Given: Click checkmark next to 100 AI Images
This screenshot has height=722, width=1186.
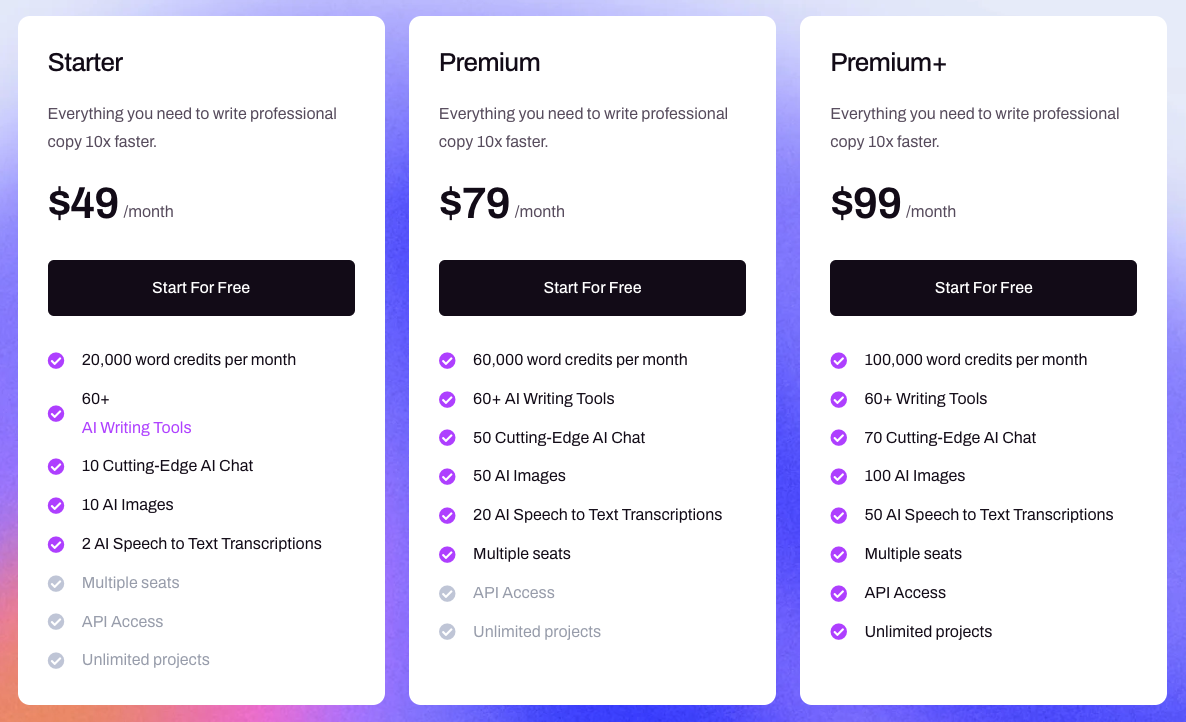Looking at the screenshot, I should [x=839, y=476].
